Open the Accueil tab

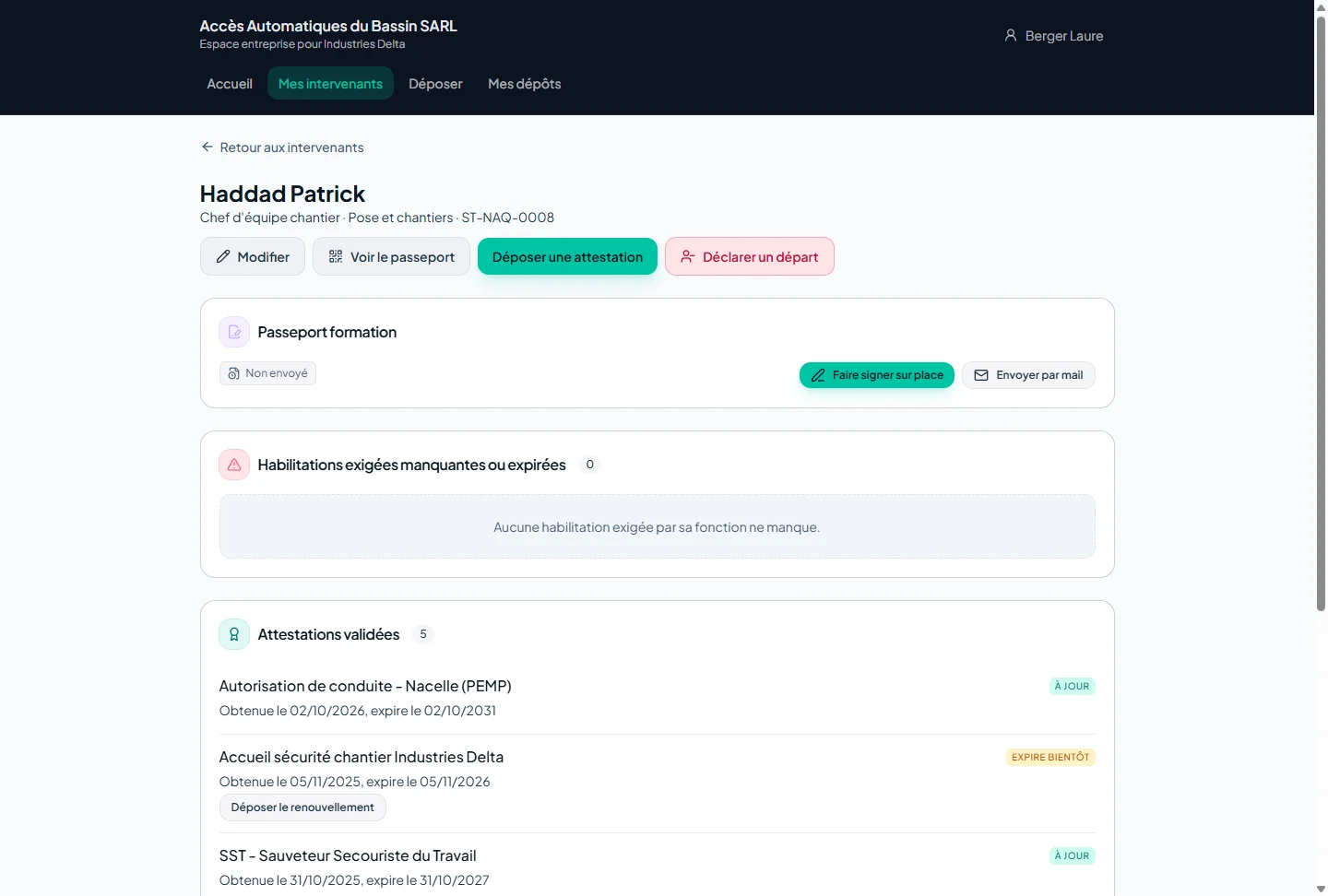point(230,84)
